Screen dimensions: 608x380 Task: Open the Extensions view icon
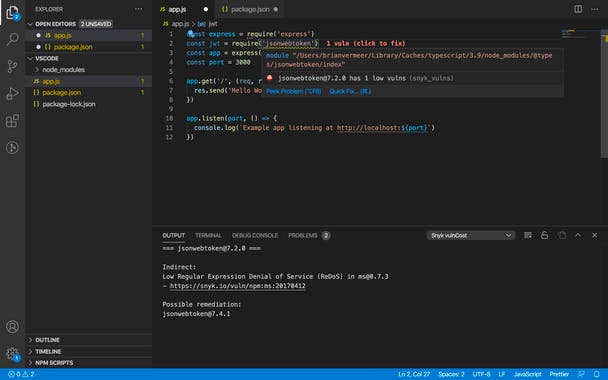[12, 121]
